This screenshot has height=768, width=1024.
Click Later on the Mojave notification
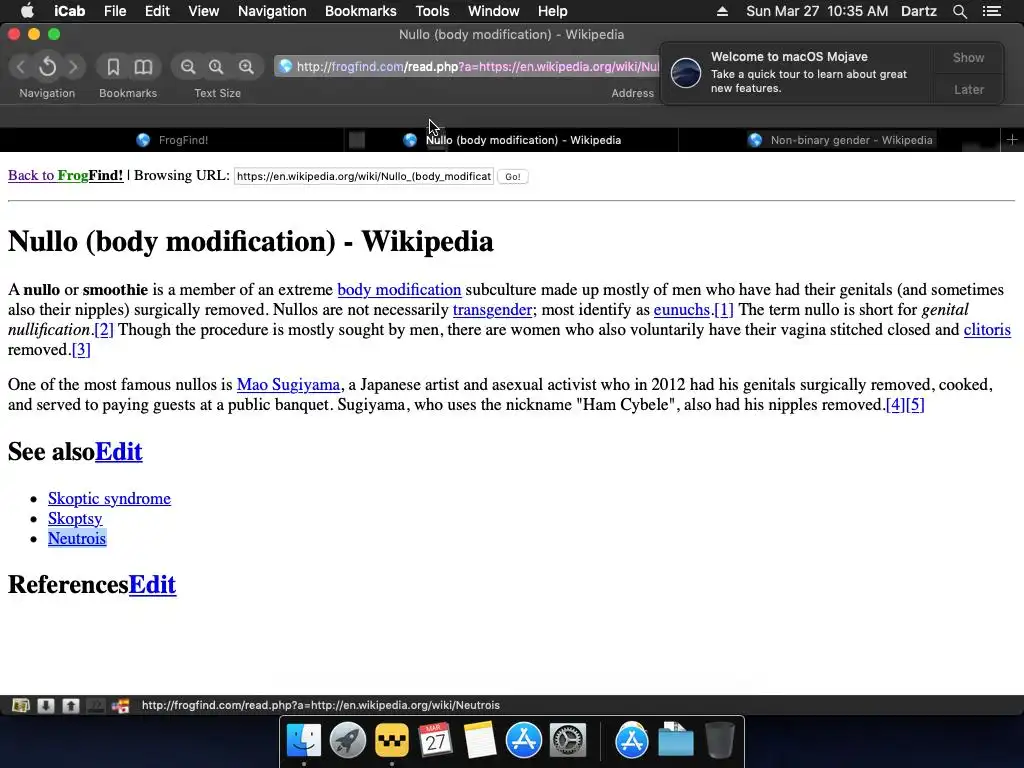click(x=968, y=89)
